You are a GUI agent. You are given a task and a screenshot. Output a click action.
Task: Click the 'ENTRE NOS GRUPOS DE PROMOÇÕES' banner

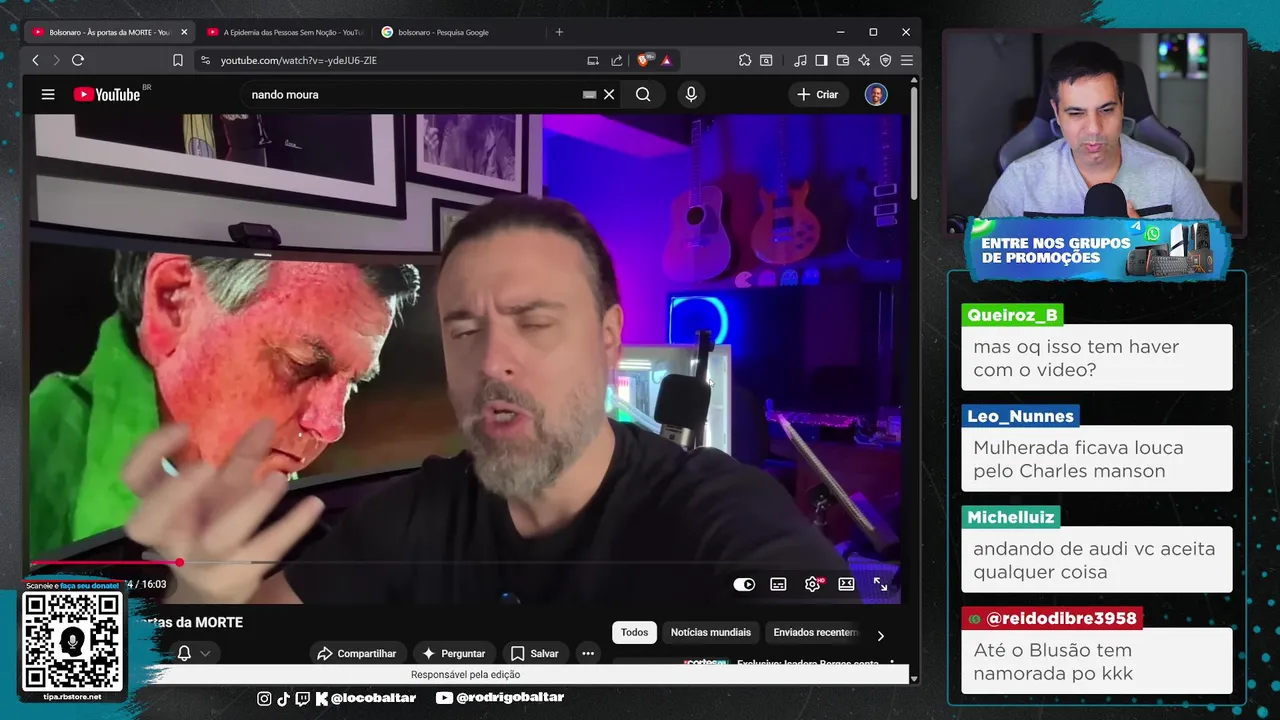(x=1097, y=250)
